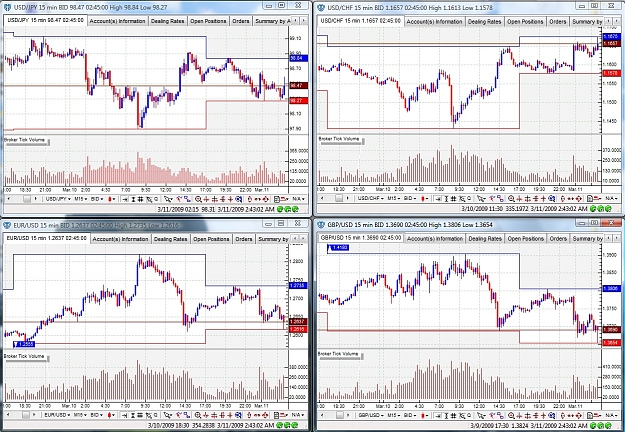Image resolution: width=625 pixels, height=432 pixels.
Task: Open the N/A dropdown in EUR/USD toolbar
Action: (x=299, y=415)
